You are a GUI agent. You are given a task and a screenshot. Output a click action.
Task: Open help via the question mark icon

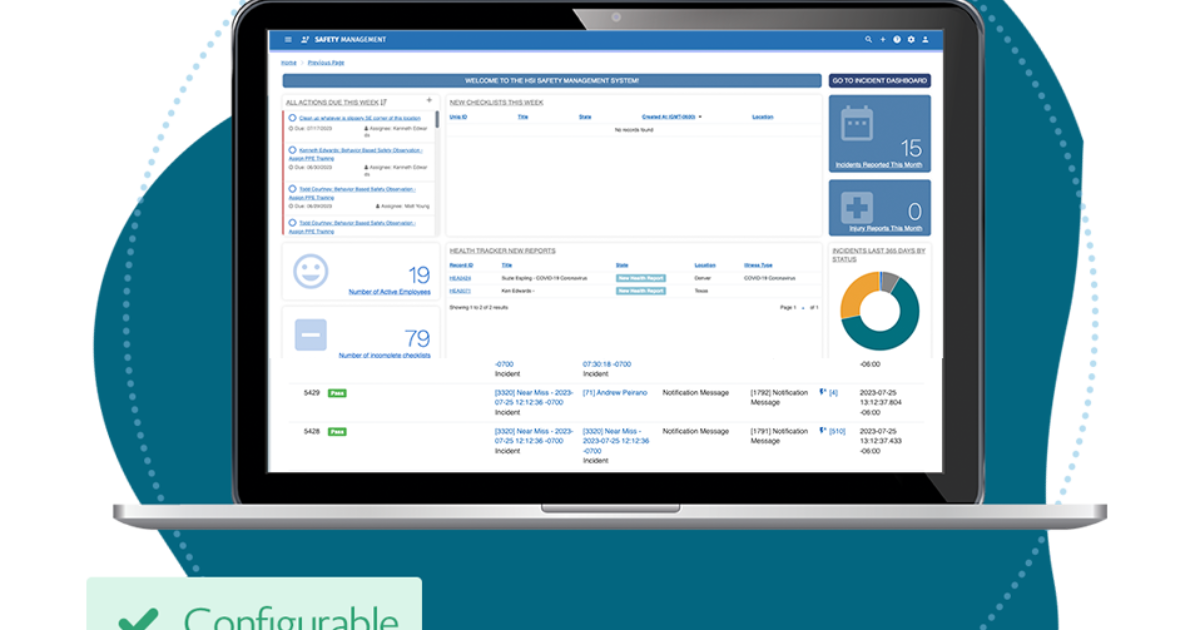896,40
